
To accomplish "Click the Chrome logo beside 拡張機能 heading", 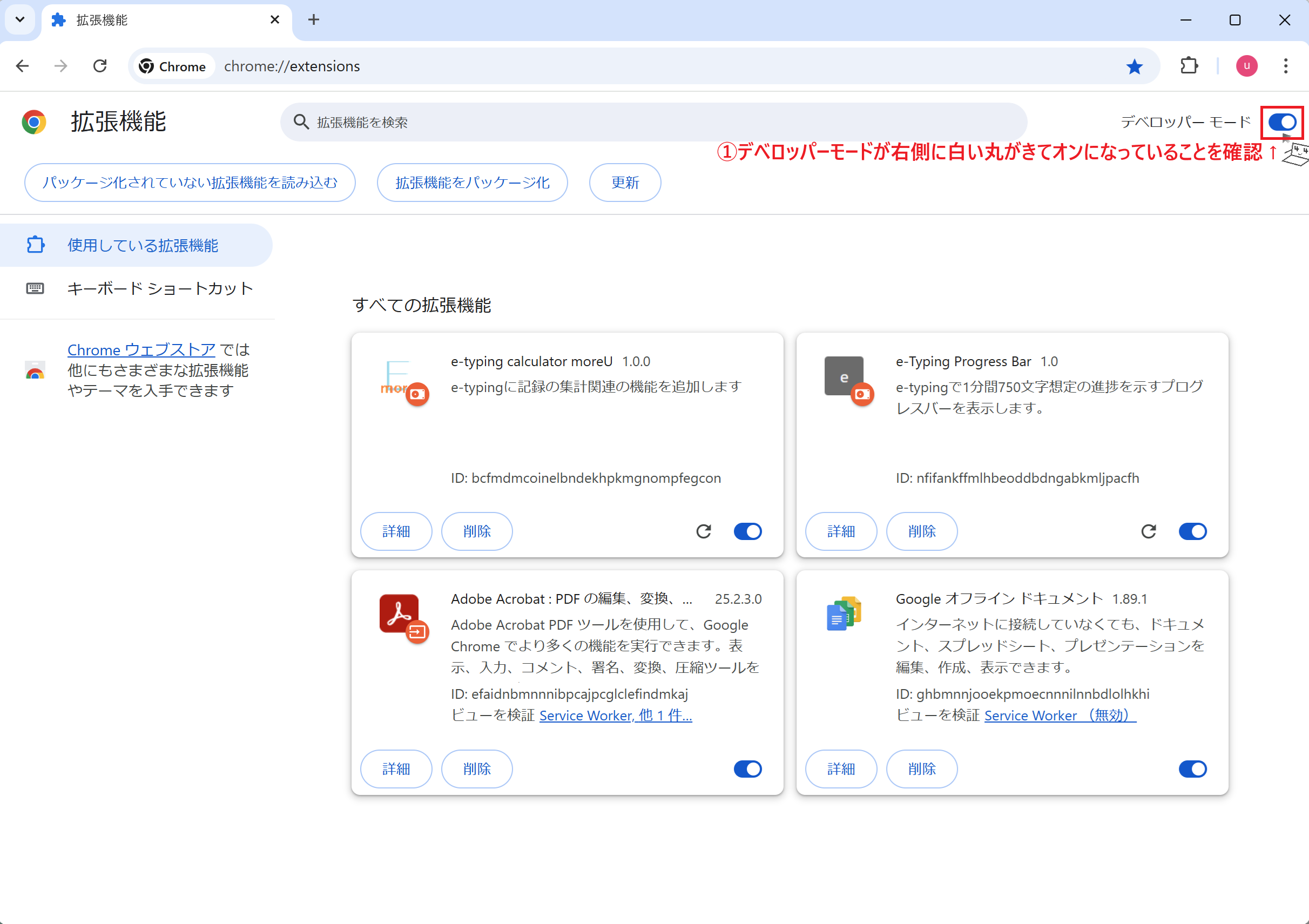I will coord(34,122).
